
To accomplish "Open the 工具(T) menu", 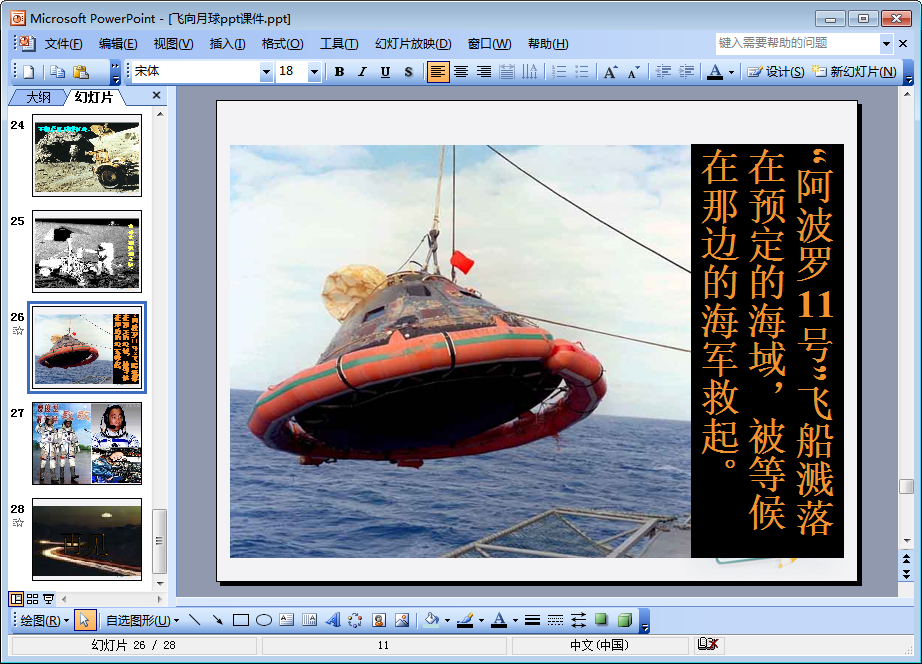I will coord(339,44).
